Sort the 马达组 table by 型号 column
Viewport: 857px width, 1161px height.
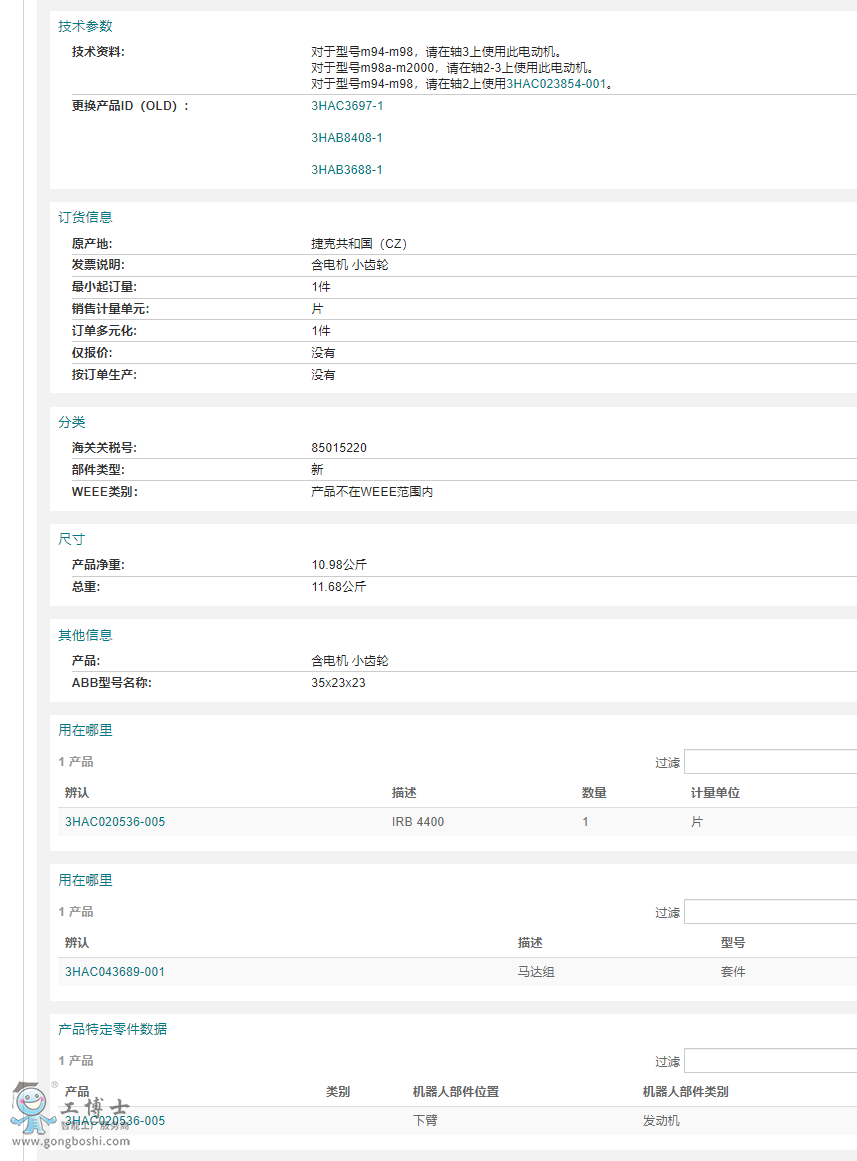pyautogui.click(x=732, y=943)
